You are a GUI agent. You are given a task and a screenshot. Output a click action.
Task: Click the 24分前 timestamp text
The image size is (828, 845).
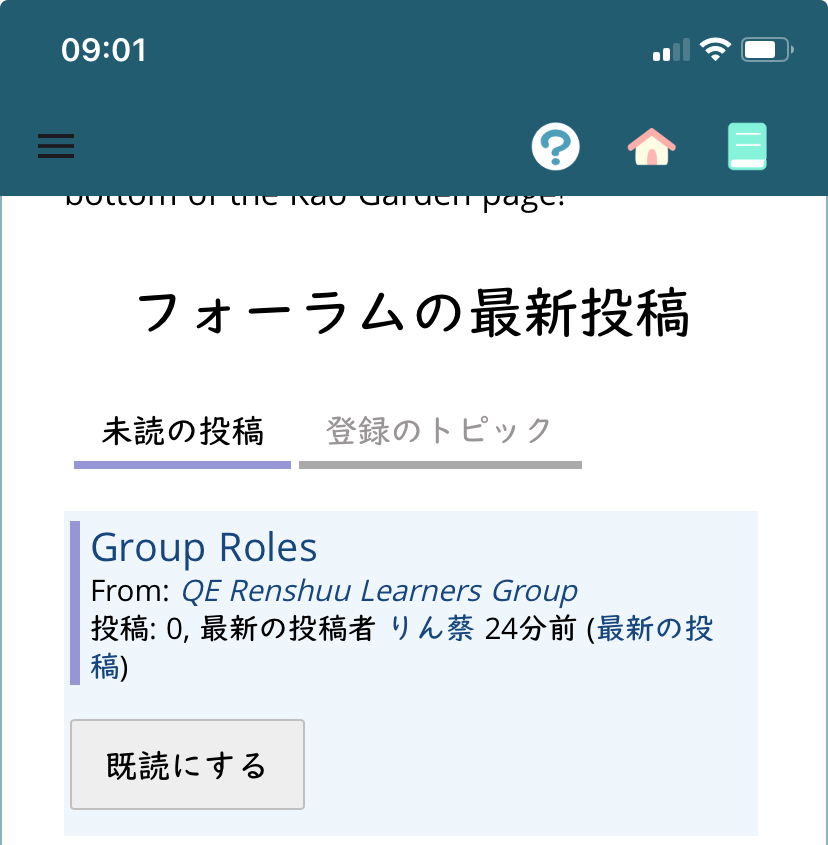(x=532, y=629)
